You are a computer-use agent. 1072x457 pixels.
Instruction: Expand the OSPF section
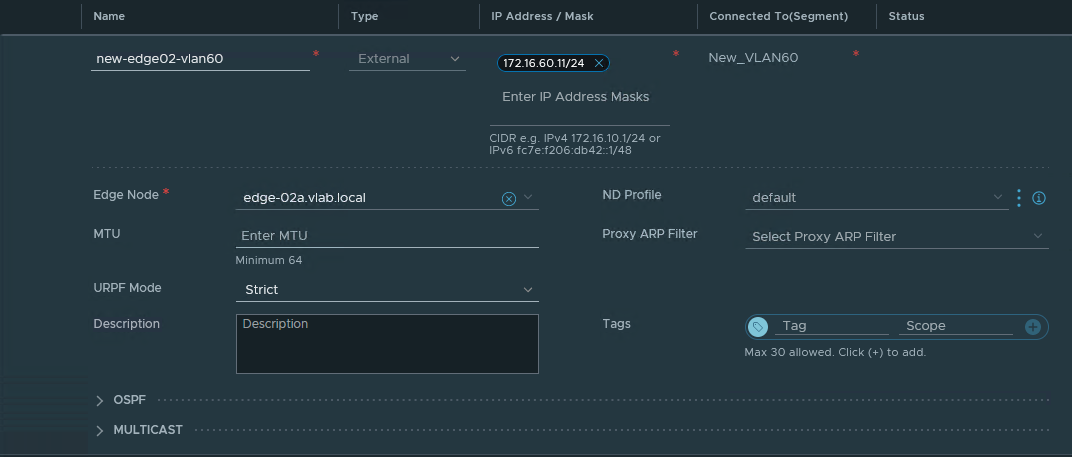point(100,401)
